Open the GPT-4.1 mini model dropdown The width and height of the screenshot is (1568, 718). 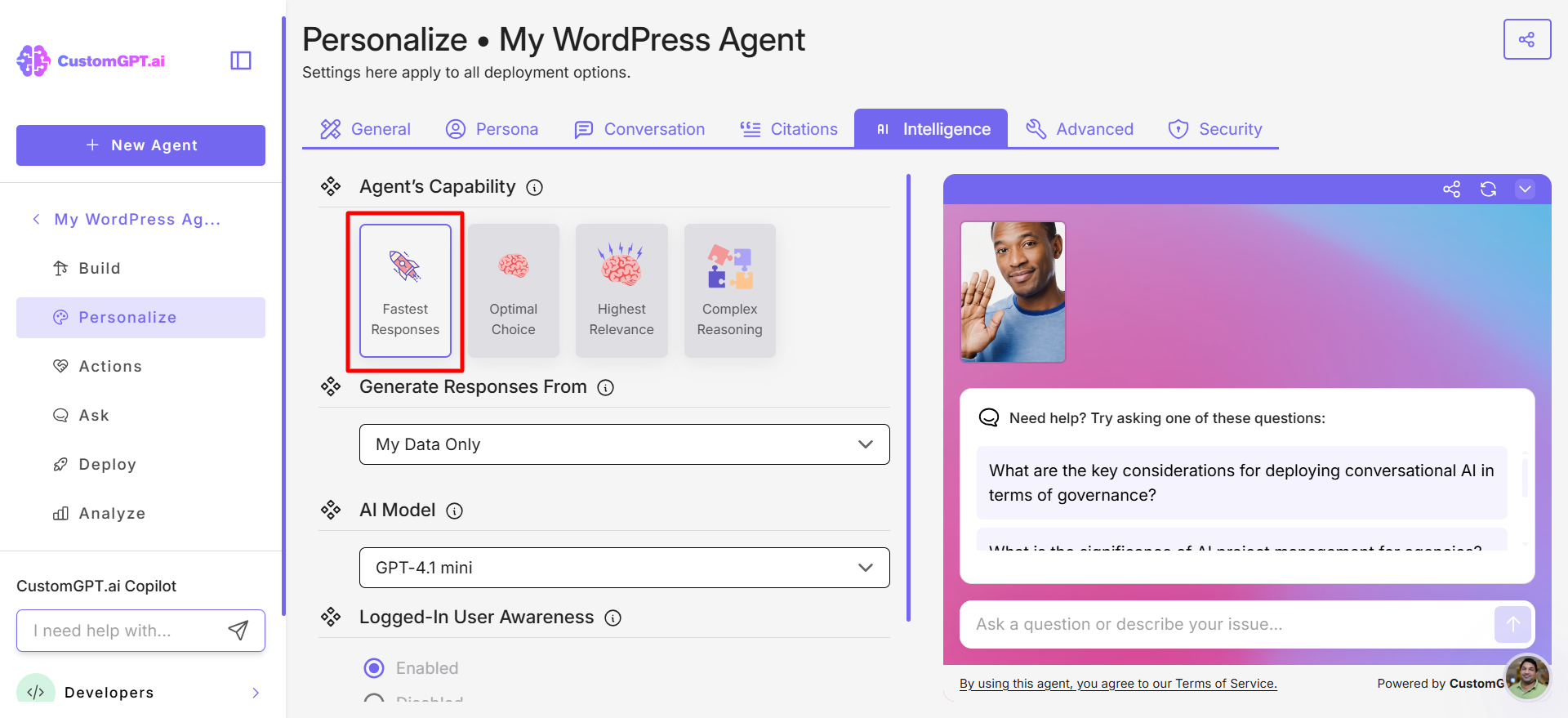[x=625, y=568]
